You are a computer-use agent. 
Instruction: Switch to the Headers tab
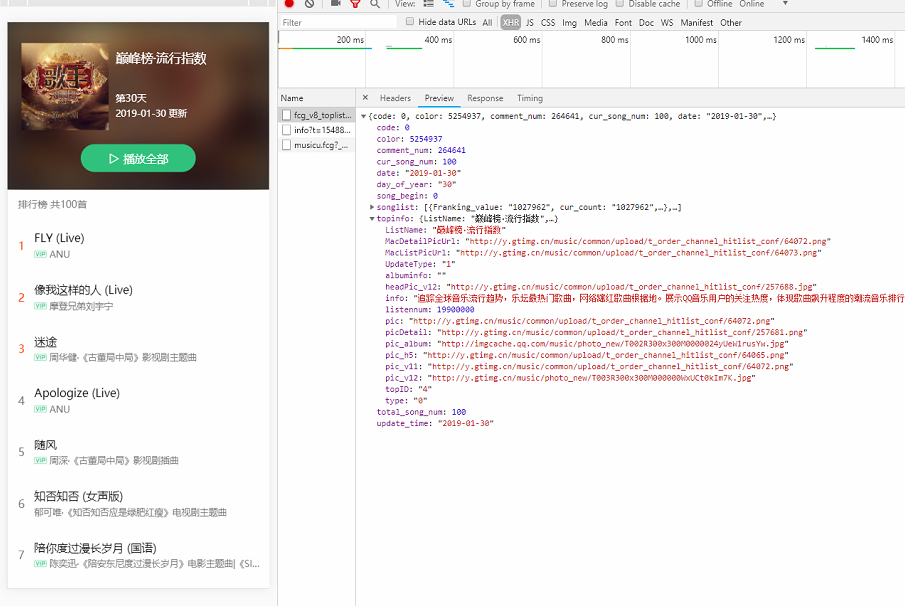[x=395, y=98]
